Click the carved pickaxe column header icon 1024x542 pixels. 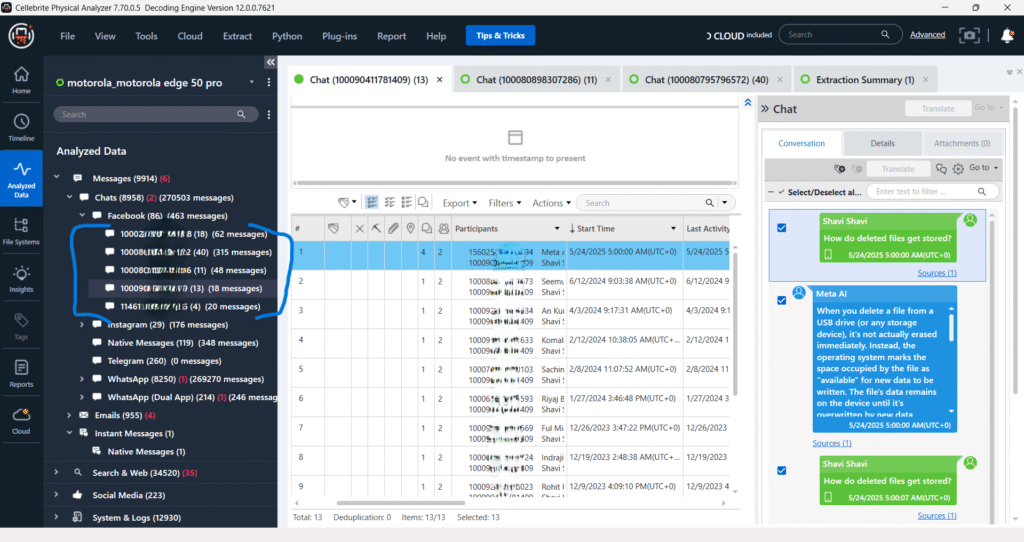pyautogui.click(x=376, y=229)
